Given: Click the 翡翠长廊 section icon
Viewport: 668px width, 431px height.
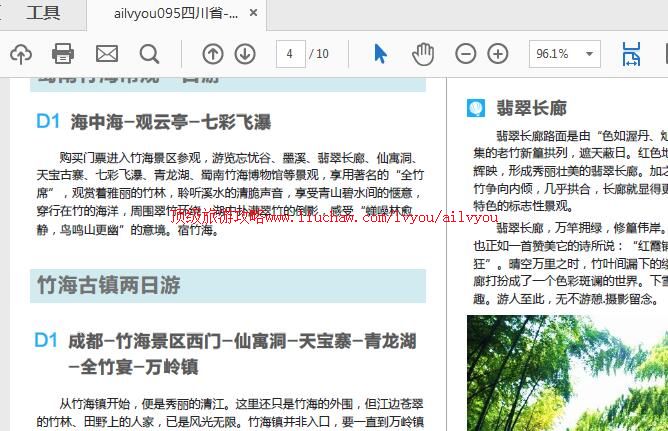Looking at the screenshot, I should (x=477, y=108).
